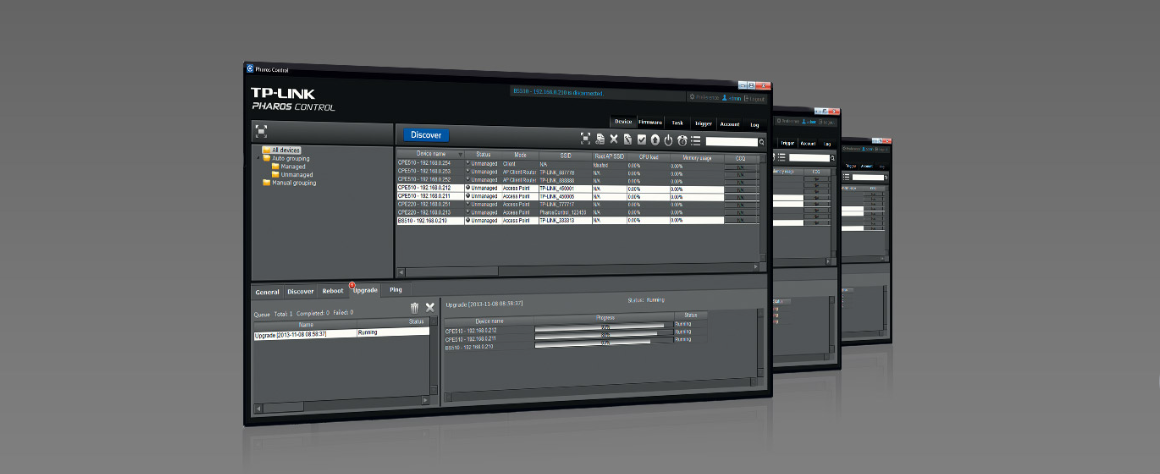Image resolution: width=1160 pixels, height=474 pixels.
Task: Select the Manual grouping folder
Action: [x=294, y=183]
